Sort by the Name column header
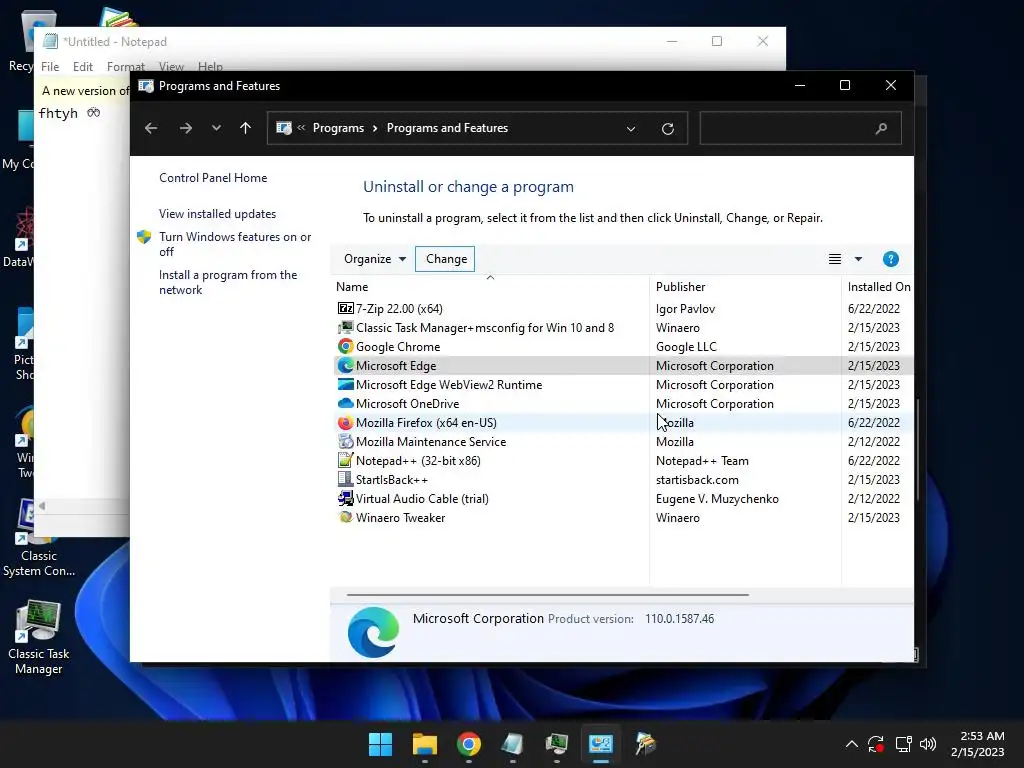The image size is (1024, 768). [x=490, y=287]
